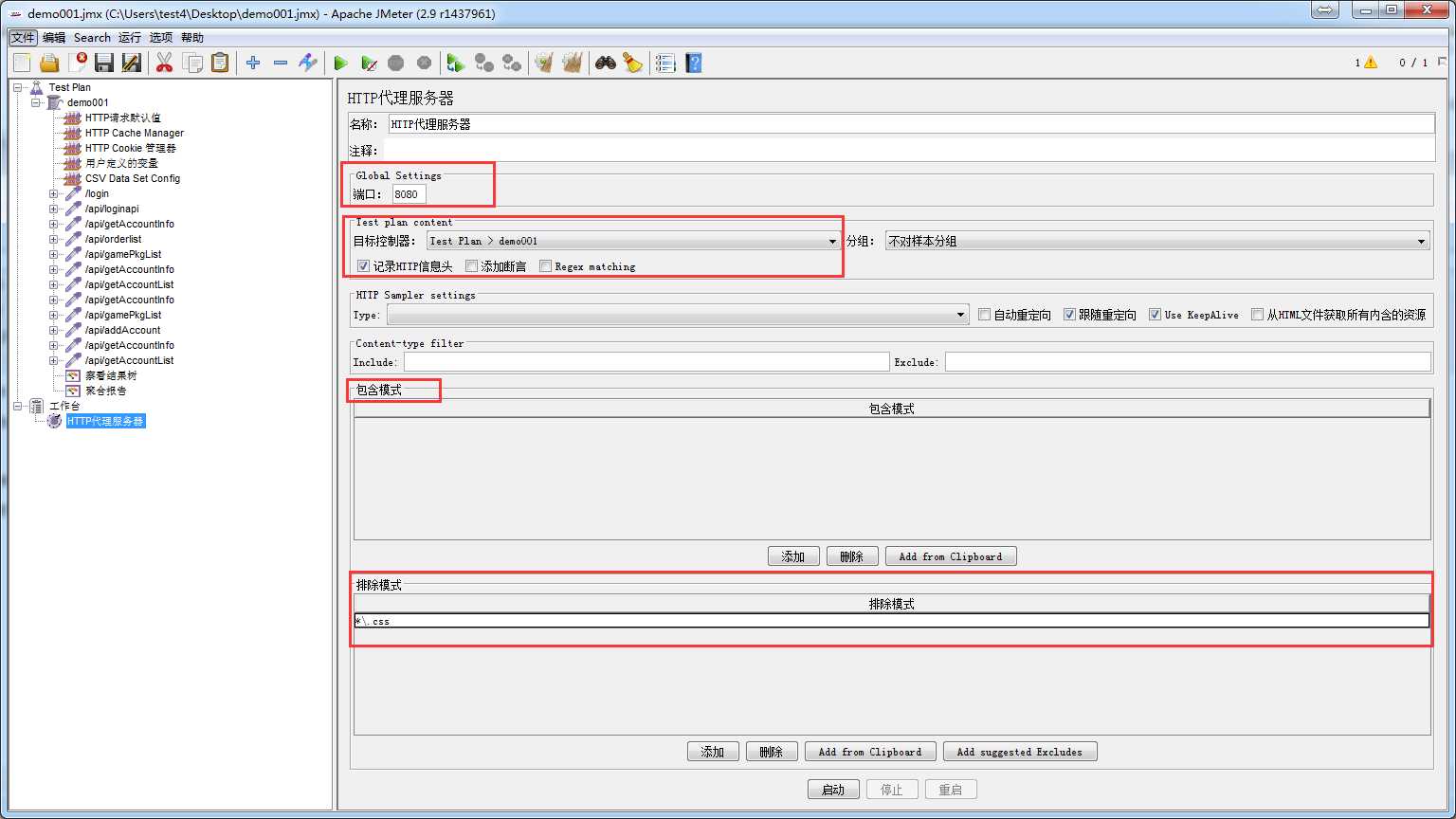Image resolution: width=1456 pixels, height=819 pixels.
Task: Click 删除 button under 排除模式 table
Action: [x=772, y=752]
